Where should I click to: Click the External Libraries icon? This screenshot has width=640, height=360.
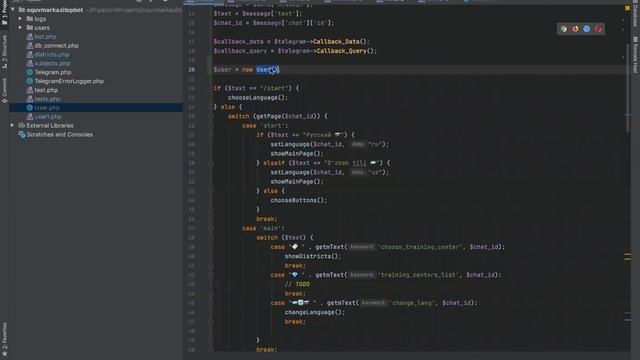point(22,125)
